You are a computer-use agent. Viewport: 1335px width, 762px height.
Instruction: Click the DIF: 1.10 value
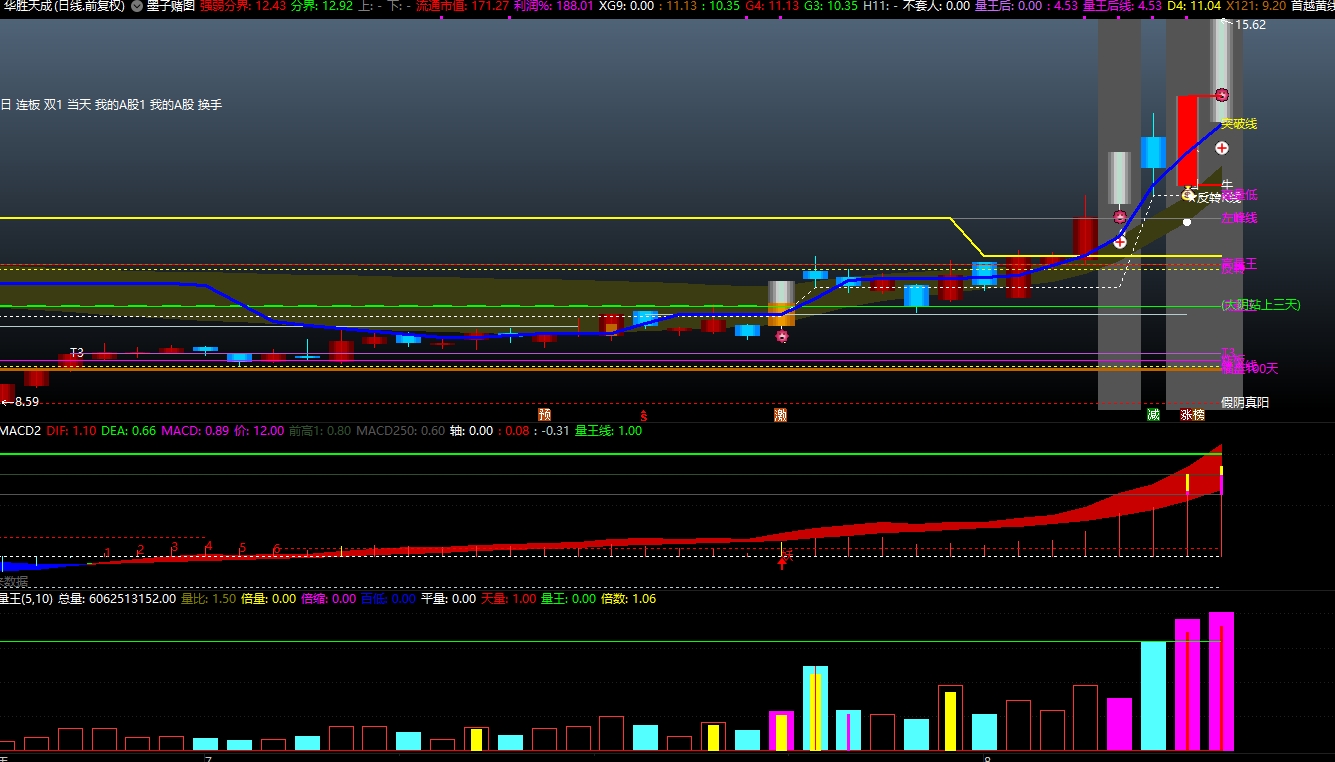(x=71, y=431)
